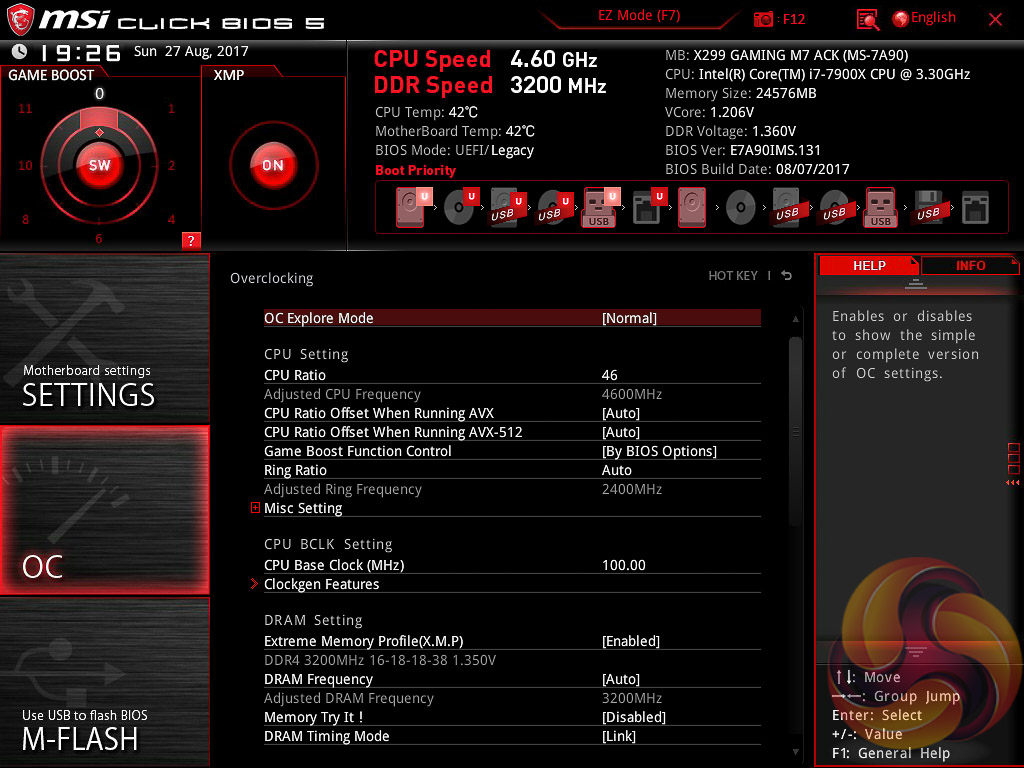
Task: Select the UEFI USB hard disk boot icon
Action: click(x=507, y=207)
